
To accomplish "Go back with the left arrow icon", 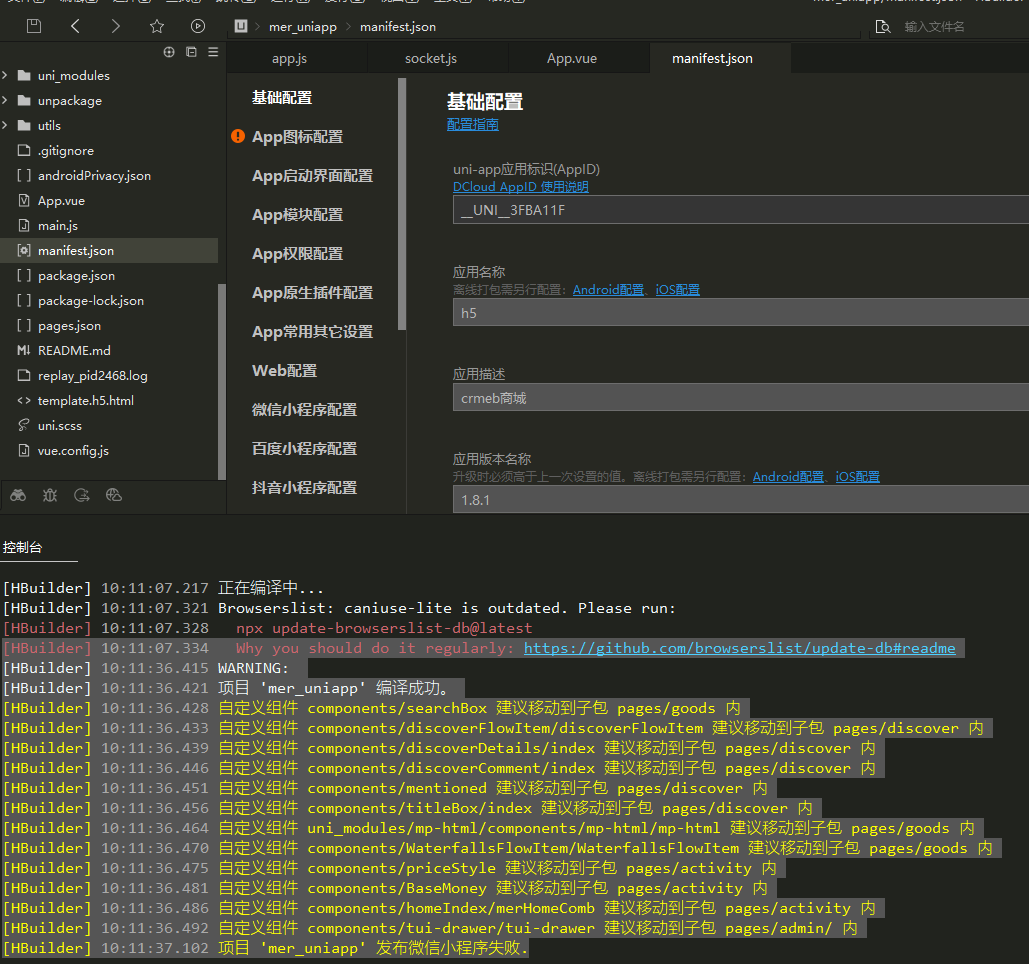I will click(x=75, y=26).
